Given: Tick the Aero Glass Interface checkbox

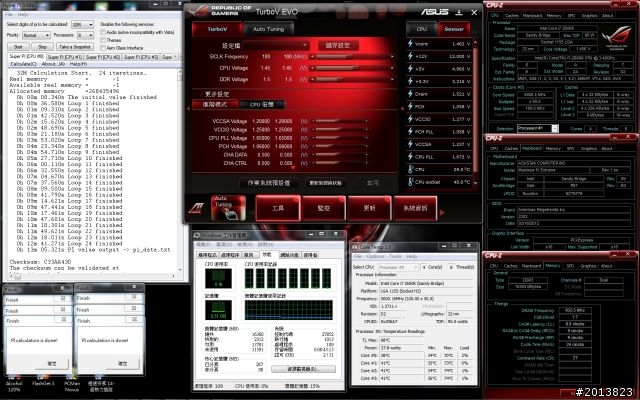Looking at the screenshot, I should (x=103, y=48).
